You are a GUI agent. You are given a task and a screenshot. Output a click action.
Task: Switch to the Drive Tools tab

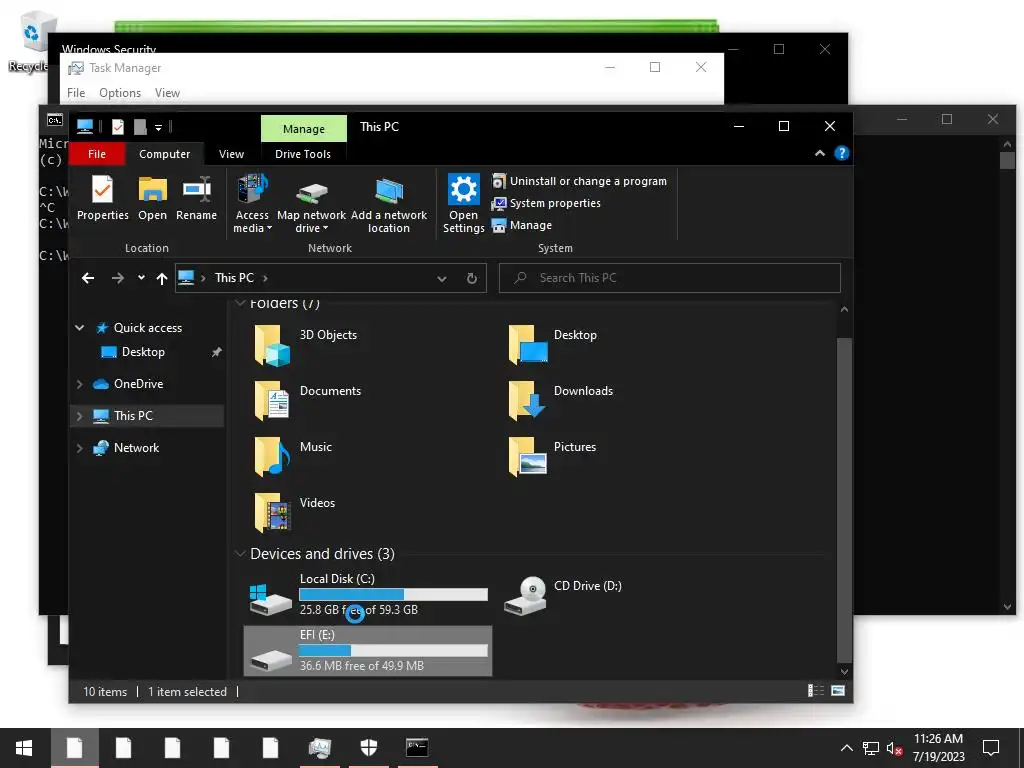302,153
